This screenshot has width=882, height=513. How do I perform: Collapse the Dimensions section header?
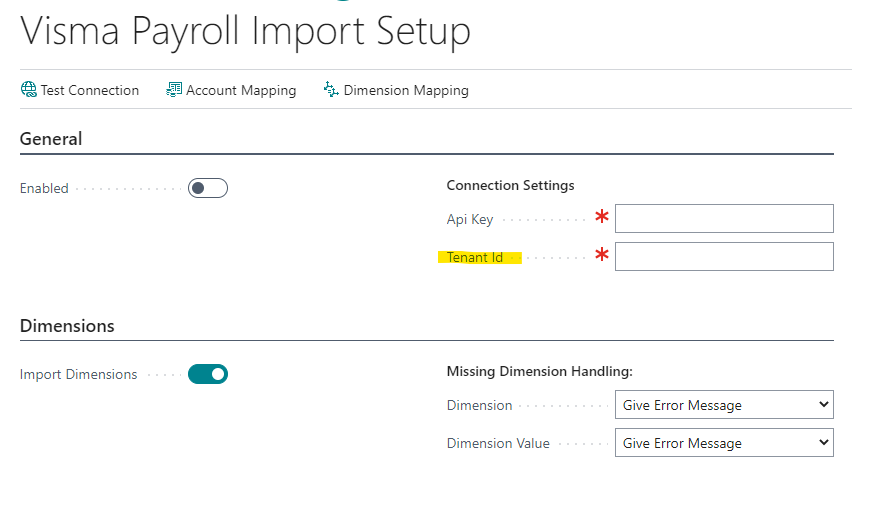pos(67,326)
